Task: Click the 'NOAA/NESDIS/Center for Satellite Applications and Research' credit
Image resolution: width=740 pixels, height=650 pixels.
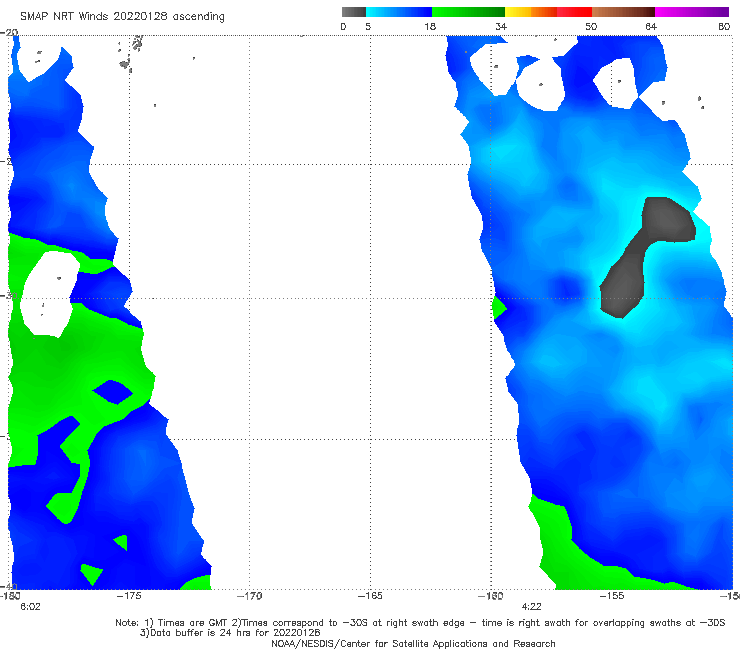Action: [413, 644]
